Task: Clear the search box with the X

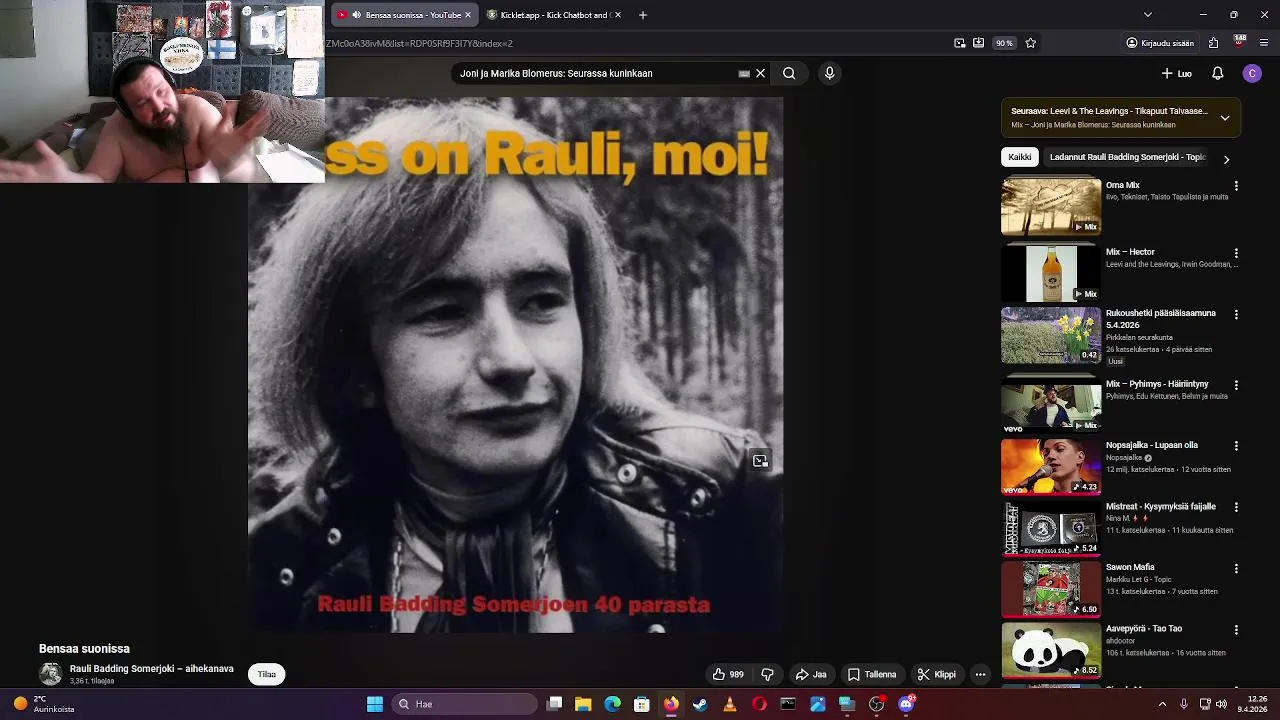Action: 760,73
